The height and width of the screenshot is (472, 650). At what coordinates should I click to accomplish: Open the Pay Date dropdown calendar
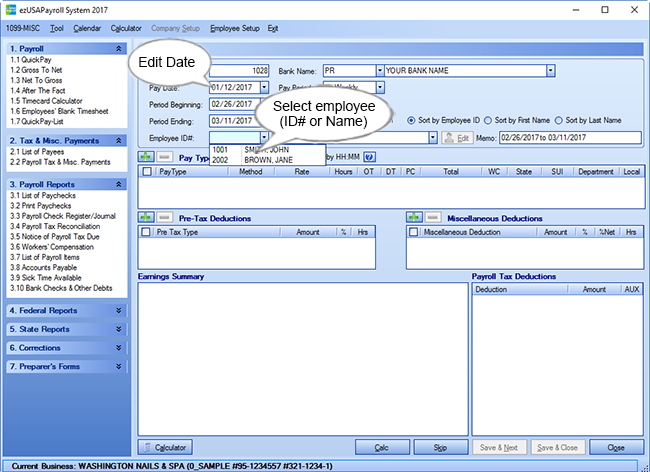point(254,87)
